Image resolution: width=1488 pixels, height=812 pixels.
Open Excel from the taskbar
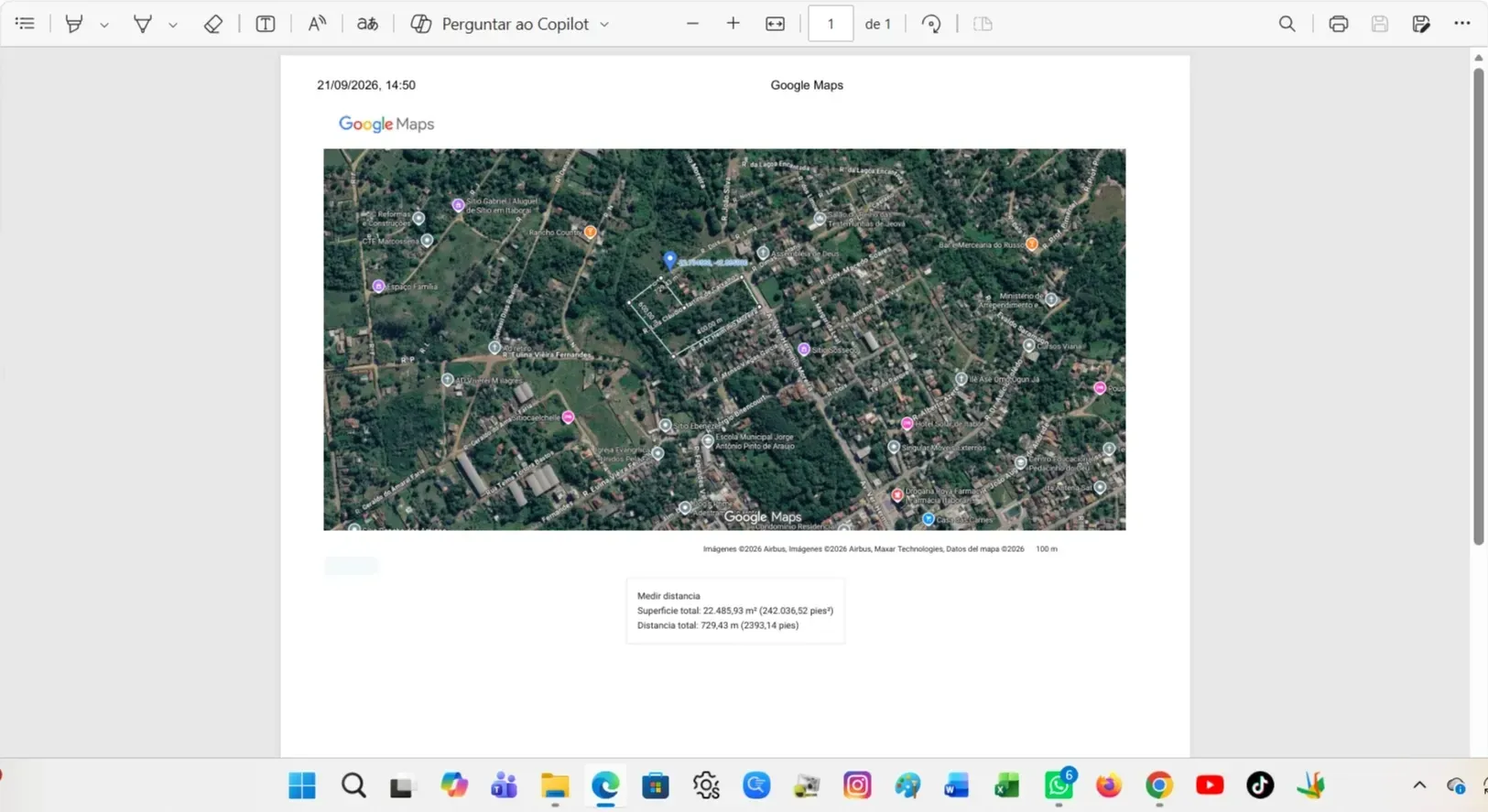1007,785
